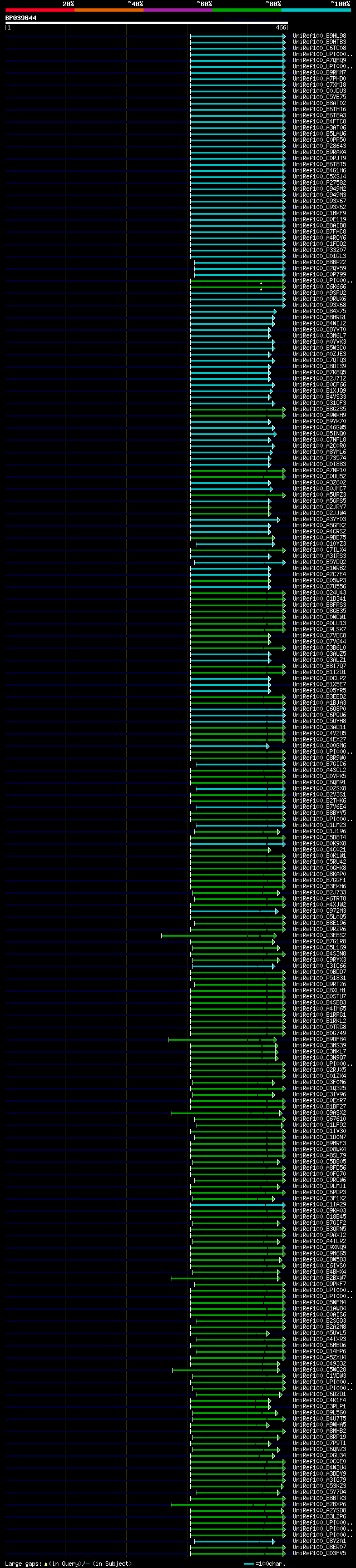The width and height of the screenshot is (356, 1568).
Task: Select the label UniRef100_A3YY03
Action: pyautogui.click(x=319, y=519)
